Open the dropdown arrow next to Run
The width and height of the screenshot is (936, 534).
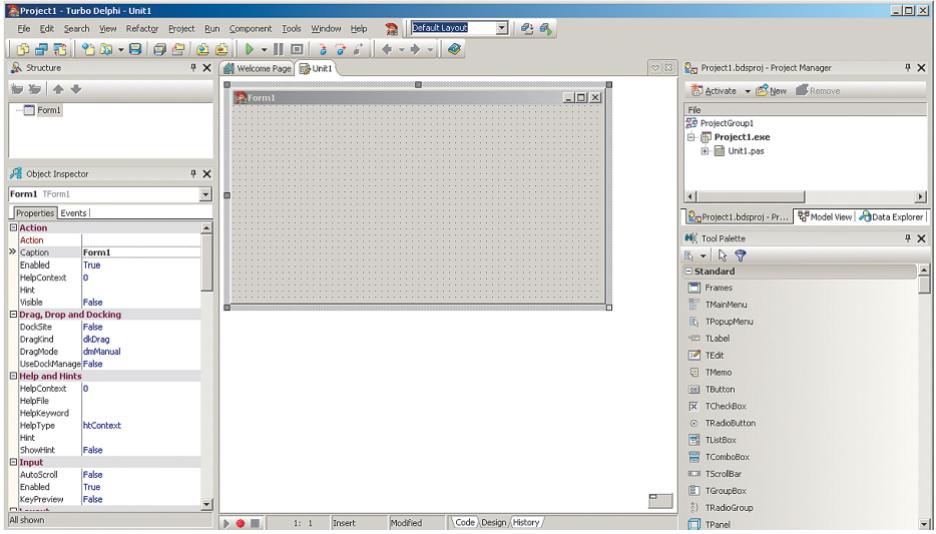264,50
